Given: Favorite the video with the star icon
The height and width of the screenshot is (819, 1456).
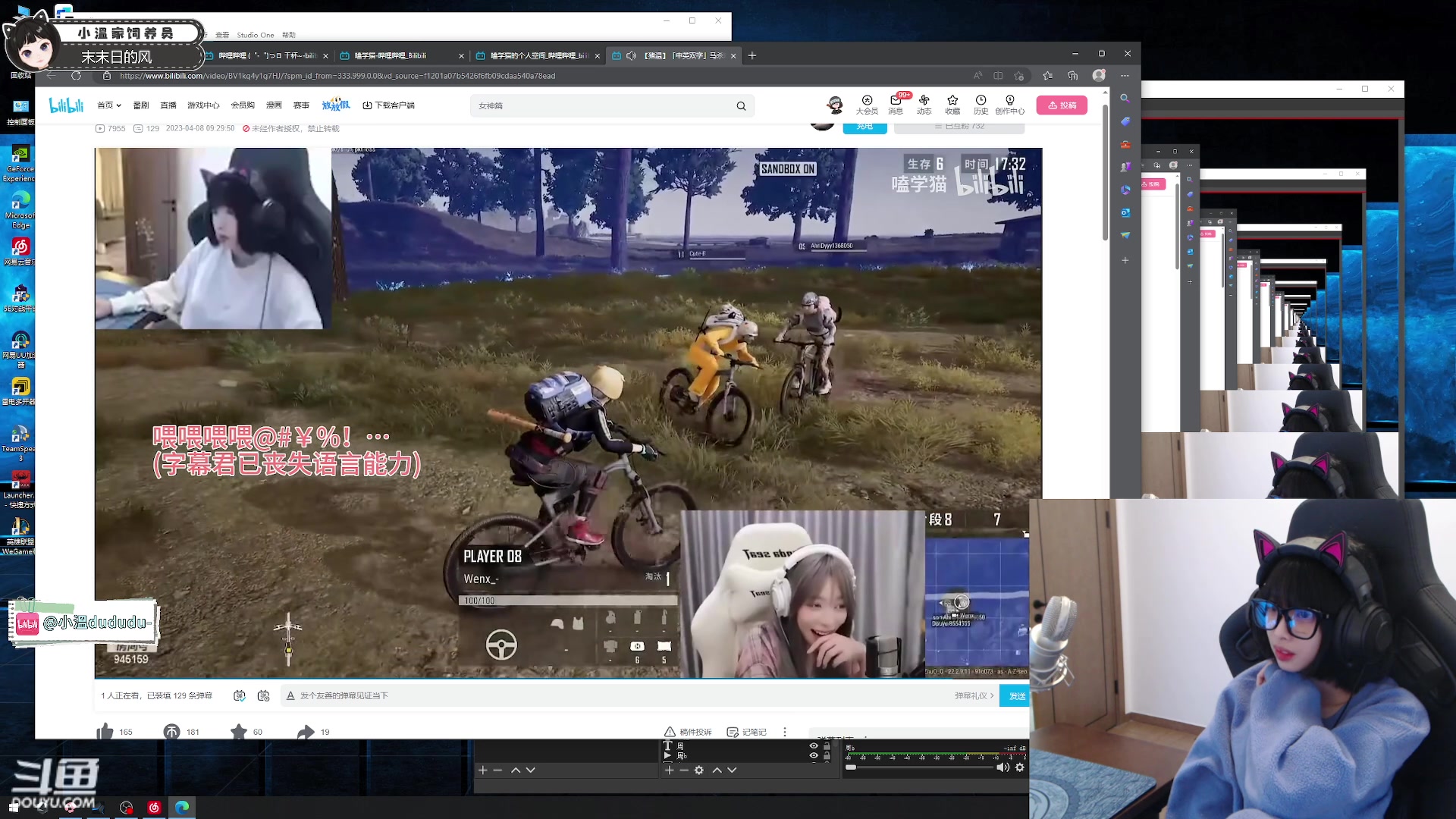Looking at the screenshot, I should 239,731.
